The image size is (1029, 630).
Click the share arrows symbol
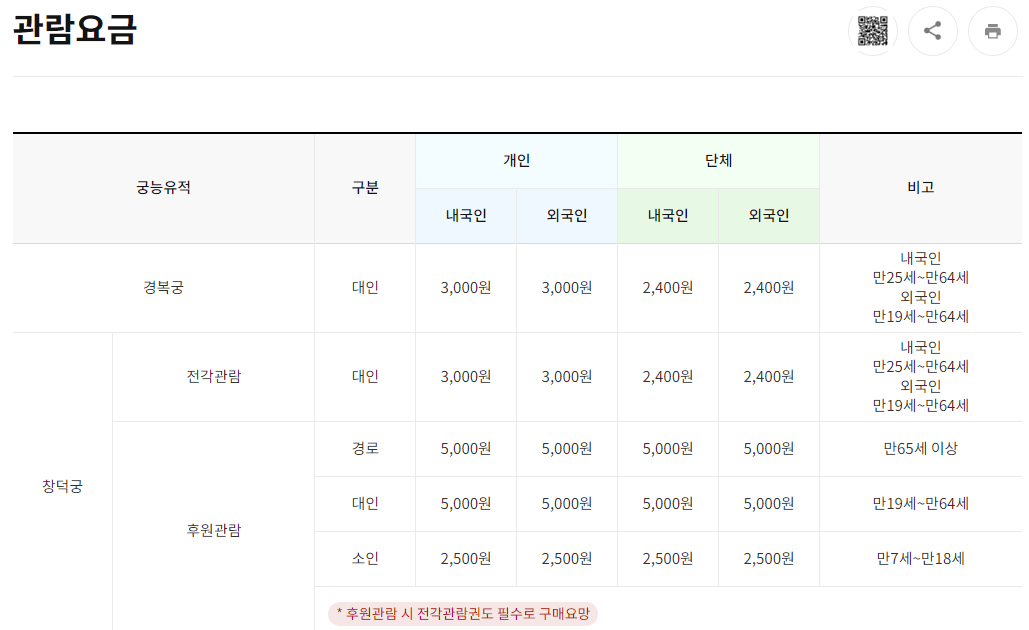point(932,31)
